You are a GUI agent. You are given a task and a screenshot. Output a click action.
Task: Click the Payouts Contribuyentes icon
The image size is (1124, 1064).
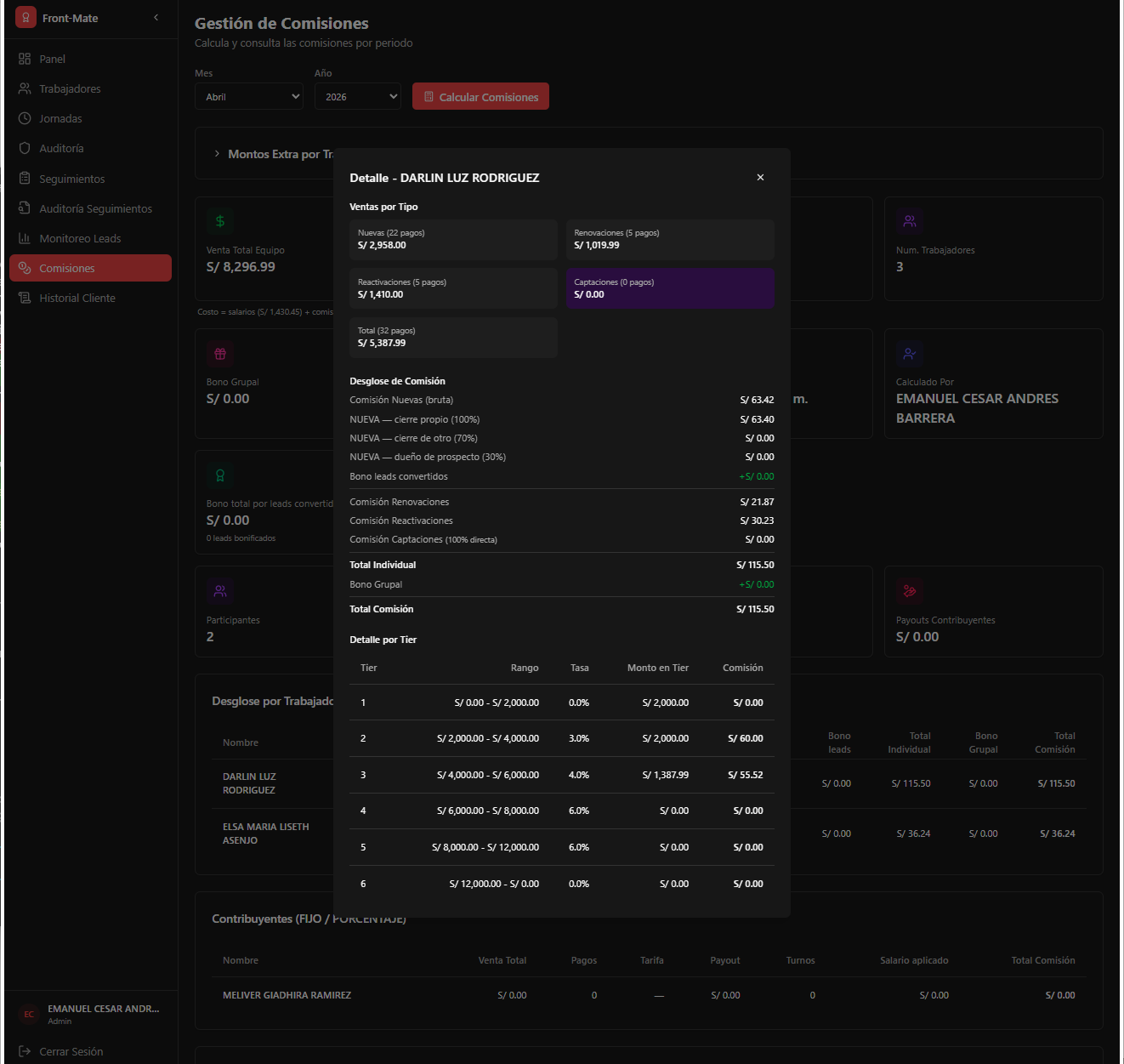click(910, 591)
